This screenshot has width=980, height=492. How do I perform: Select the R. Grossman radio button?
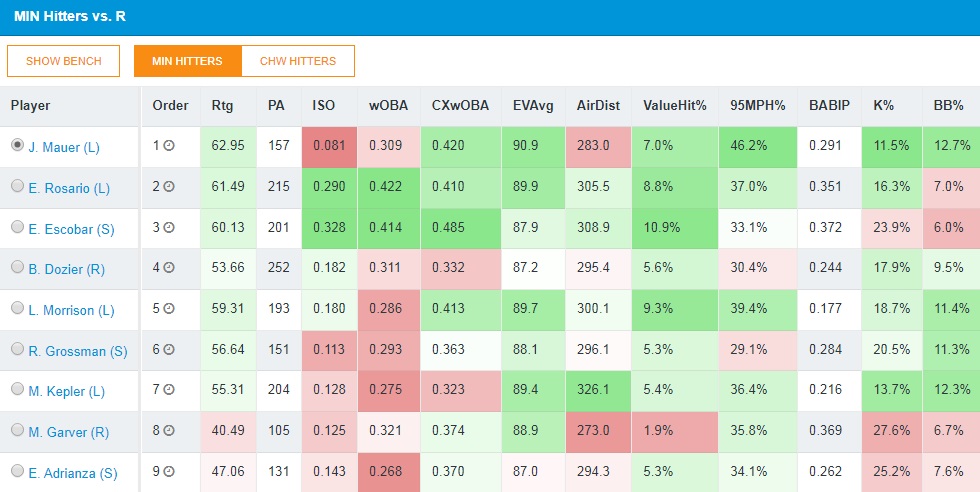pyautogui.click(x=18, y=349)
